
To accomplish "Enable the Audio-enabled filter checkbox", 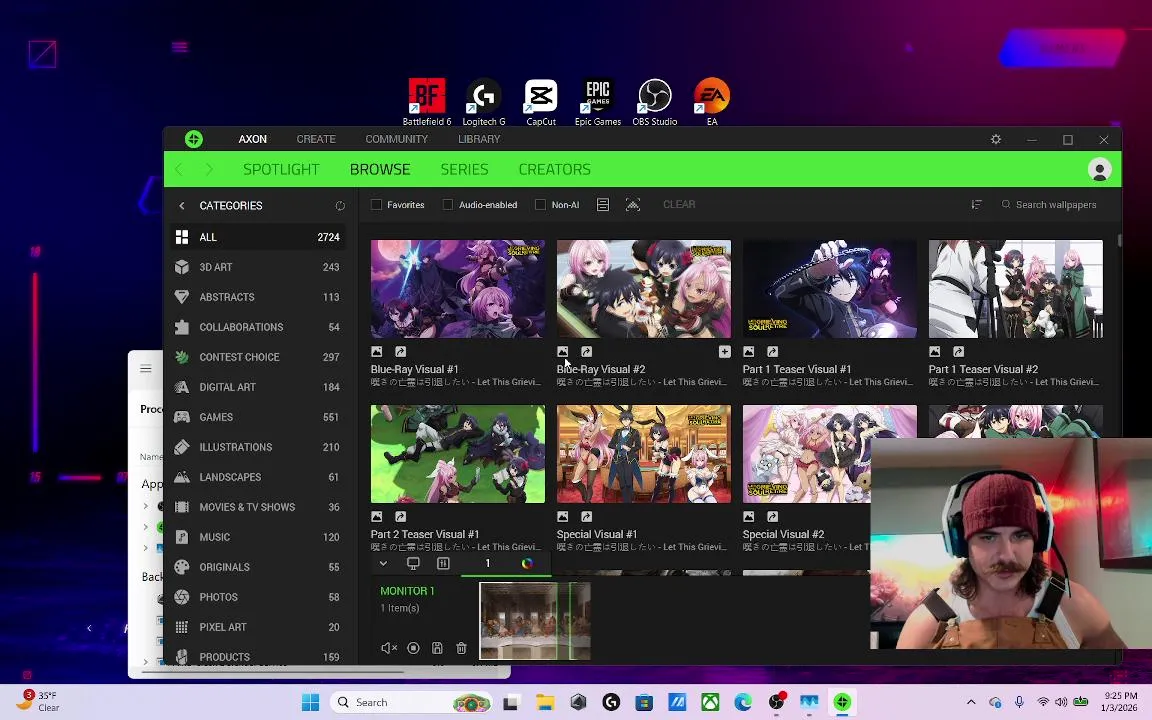I will pyautogui.click(x=447, y=205).
